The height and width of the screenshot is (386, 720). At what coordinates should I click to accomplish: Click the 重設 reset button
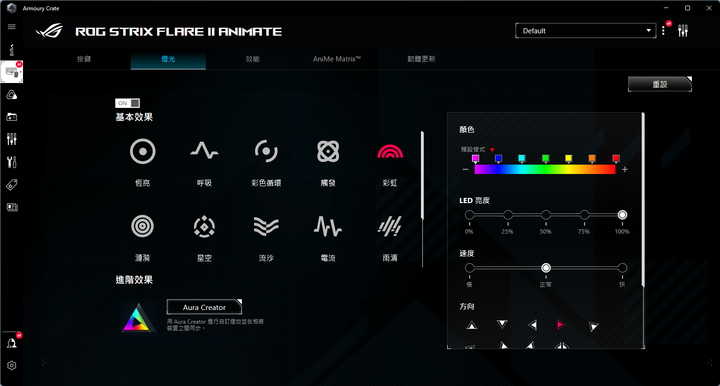coord(660,84)
